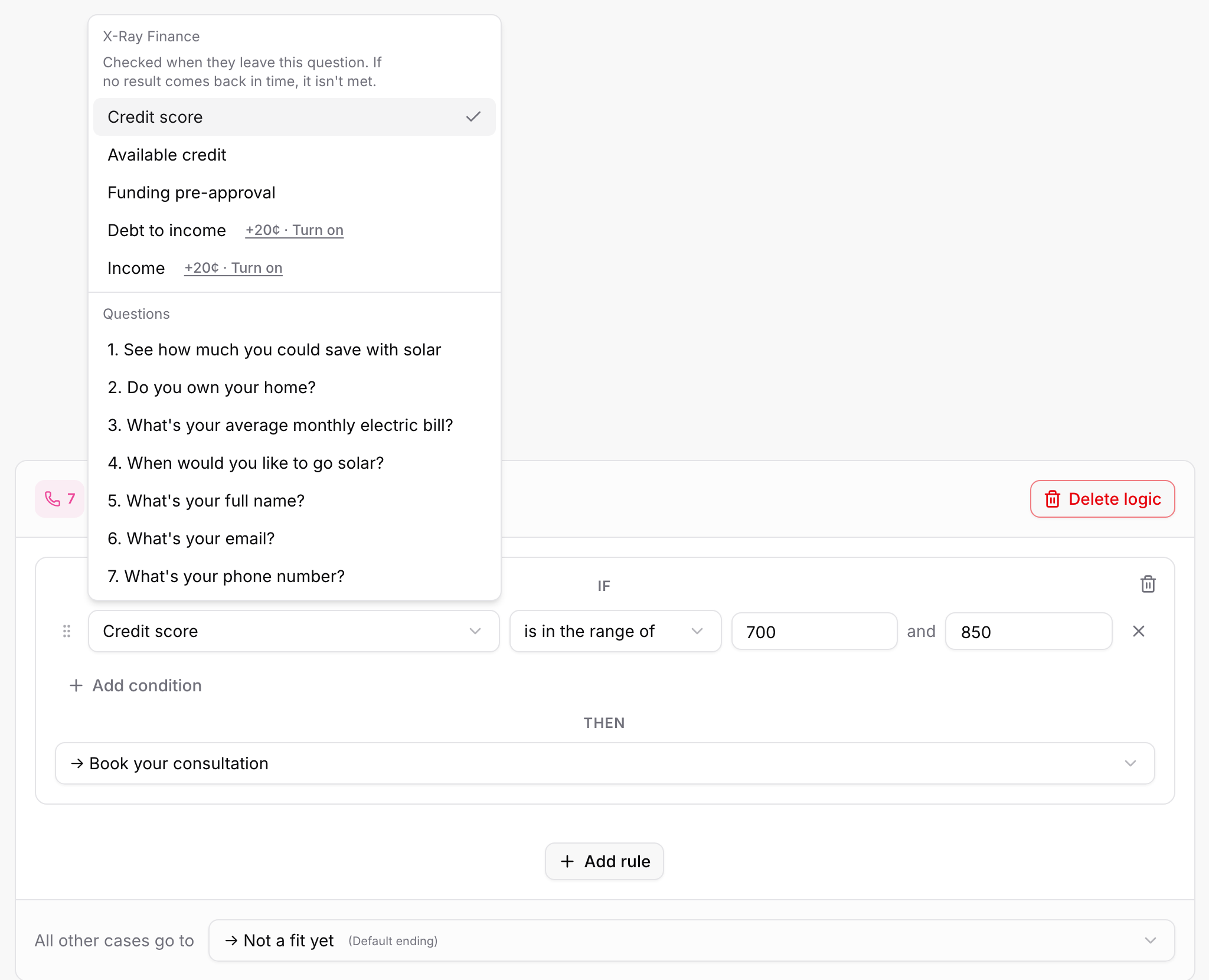Click the range minimum field containing 700
This screenshot has height=980, width=1209.
815,631
